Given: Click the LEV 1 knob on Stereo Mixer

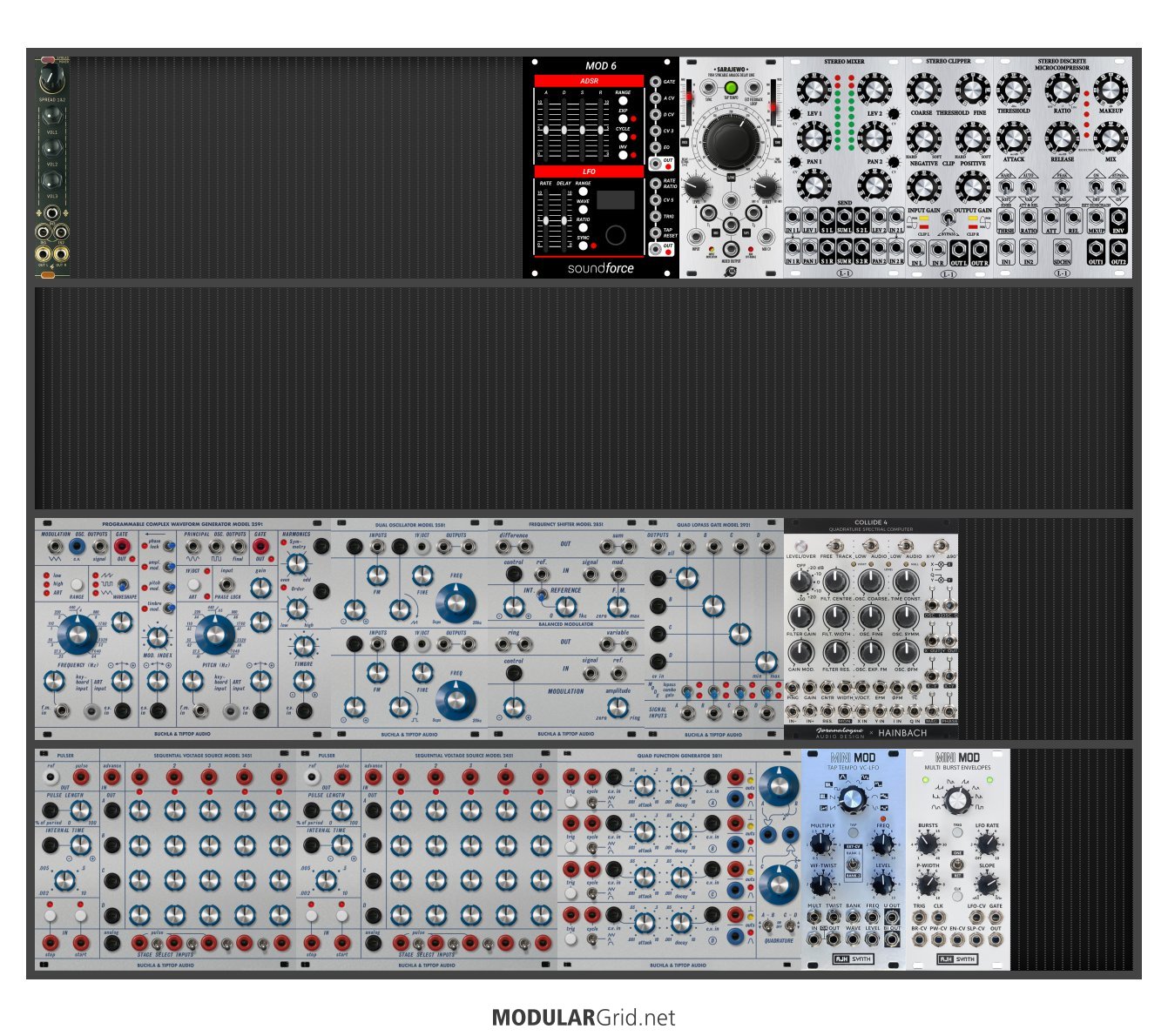Looking at the screenshot, I should coord(814,89).
